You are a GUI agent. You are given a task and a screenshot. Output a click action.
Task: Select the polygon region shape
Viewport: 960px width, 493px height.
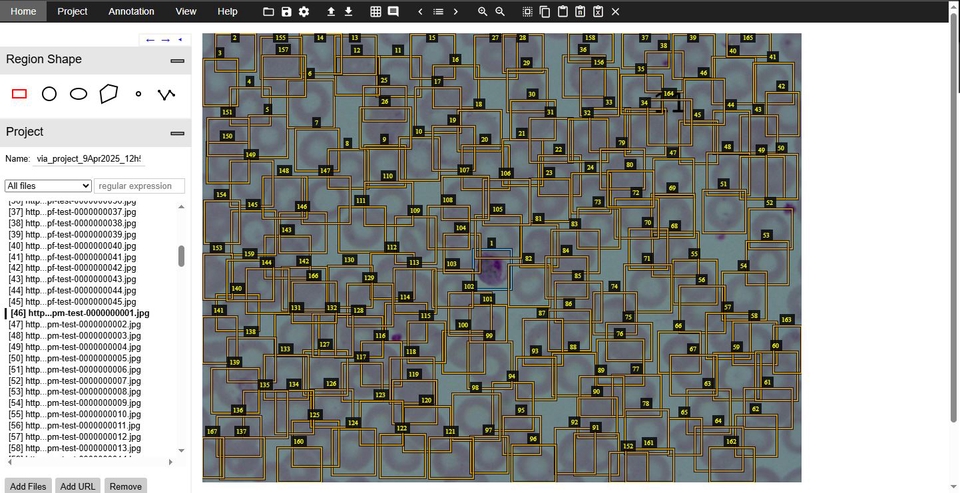[108, 94]
